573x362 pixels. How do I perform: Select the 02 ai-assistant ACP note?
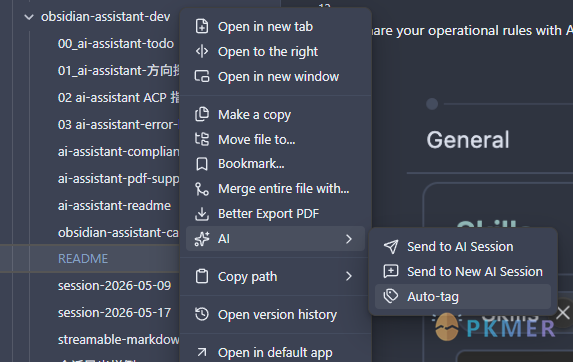(118, 98)
